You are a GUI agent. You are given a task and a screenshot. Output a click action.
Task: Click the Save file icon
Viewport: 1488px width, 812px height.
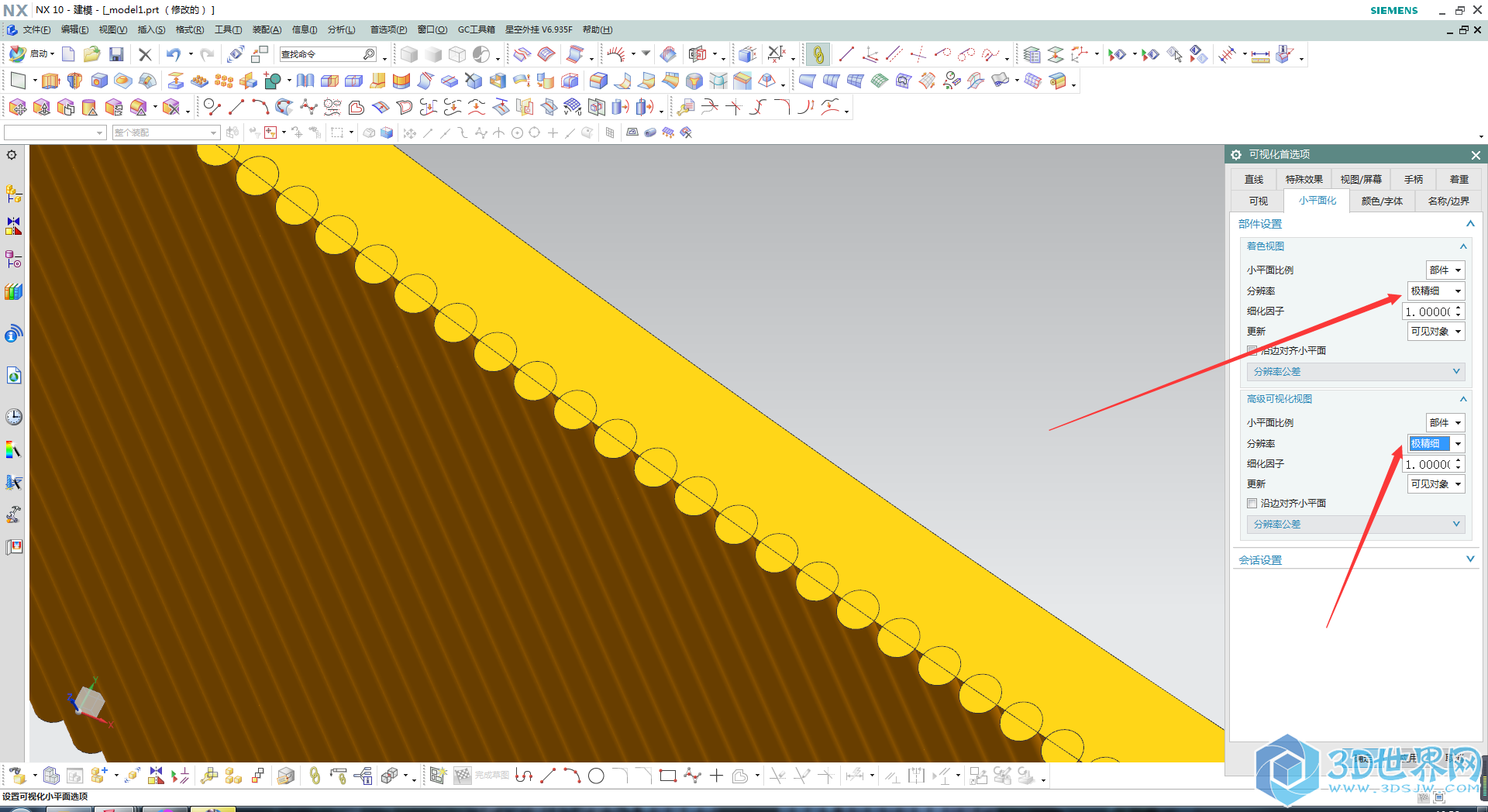(116, 54)
